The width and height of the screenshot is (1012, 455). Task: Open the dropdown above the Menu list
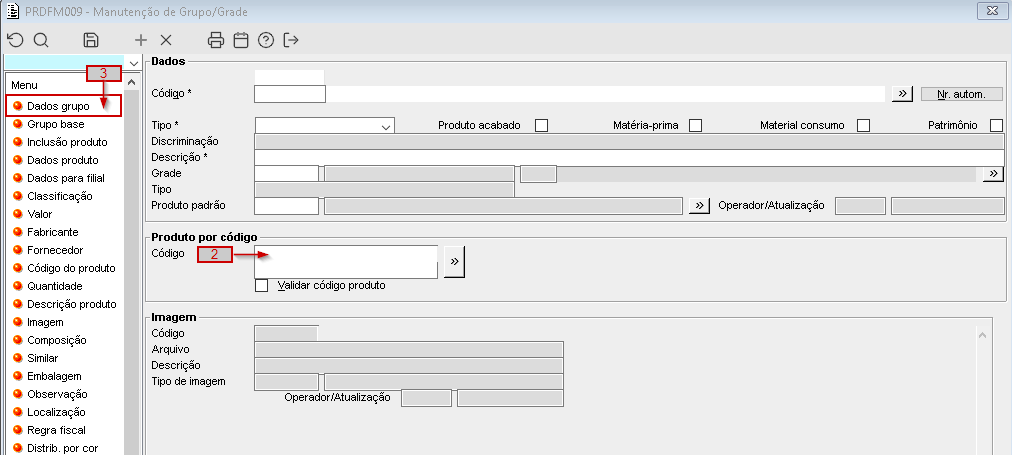134,63
